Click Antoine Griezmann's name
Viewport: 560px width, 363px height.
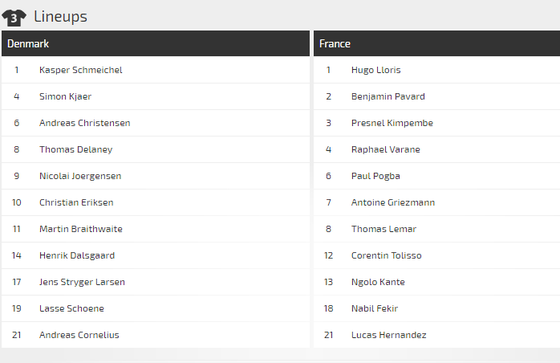click(393, 203)
